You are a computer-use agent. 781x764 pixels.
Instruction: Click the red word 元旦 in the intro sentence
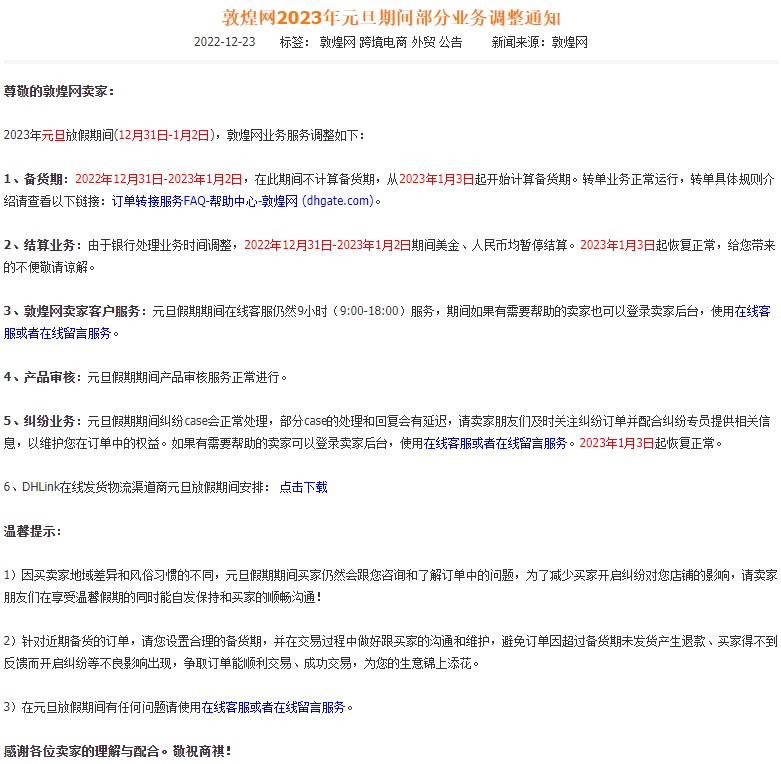(x=53, y=135)
